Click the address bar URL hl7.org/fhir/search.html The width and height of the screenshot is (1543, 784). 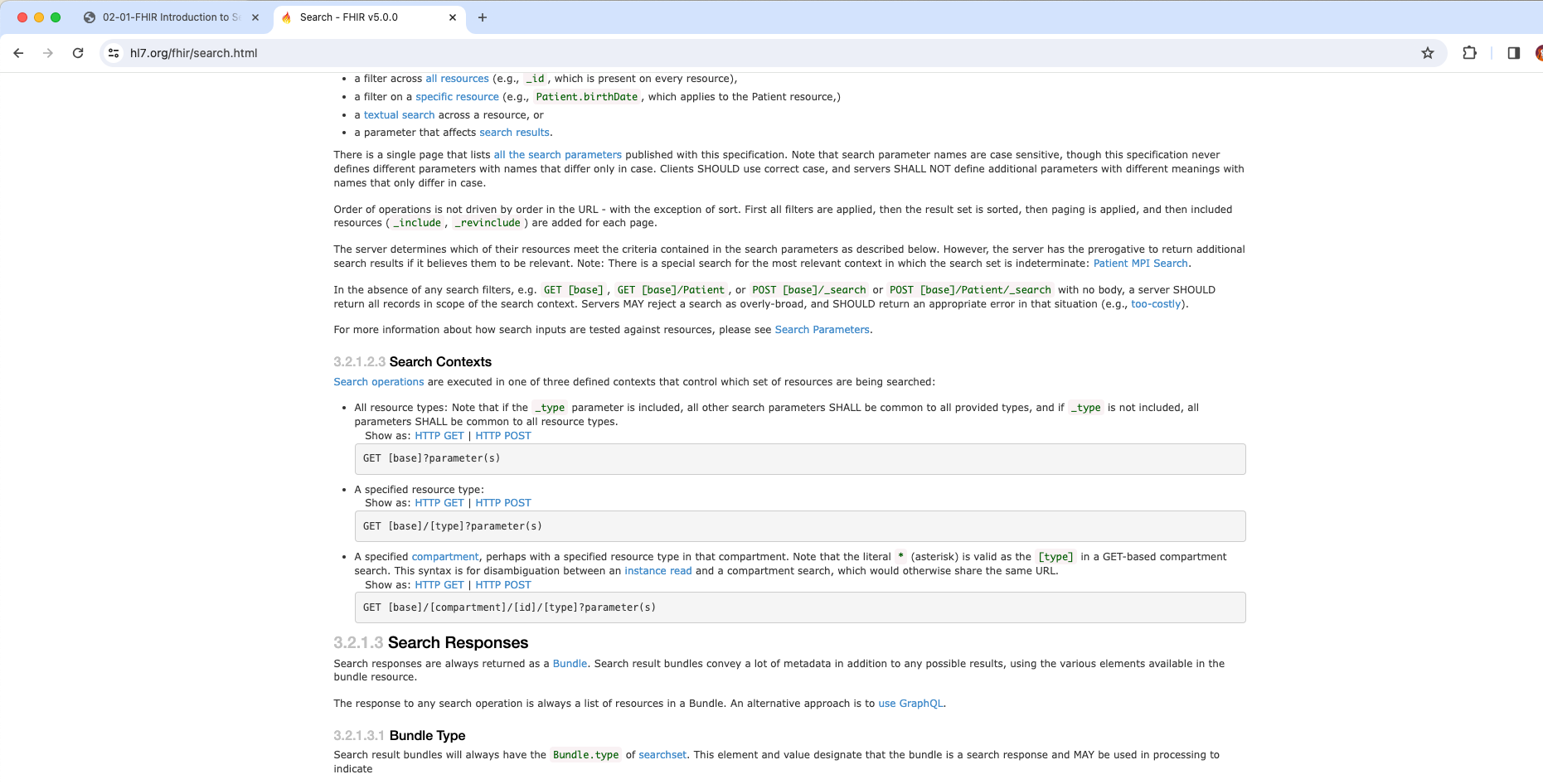[x=194, y=53]
